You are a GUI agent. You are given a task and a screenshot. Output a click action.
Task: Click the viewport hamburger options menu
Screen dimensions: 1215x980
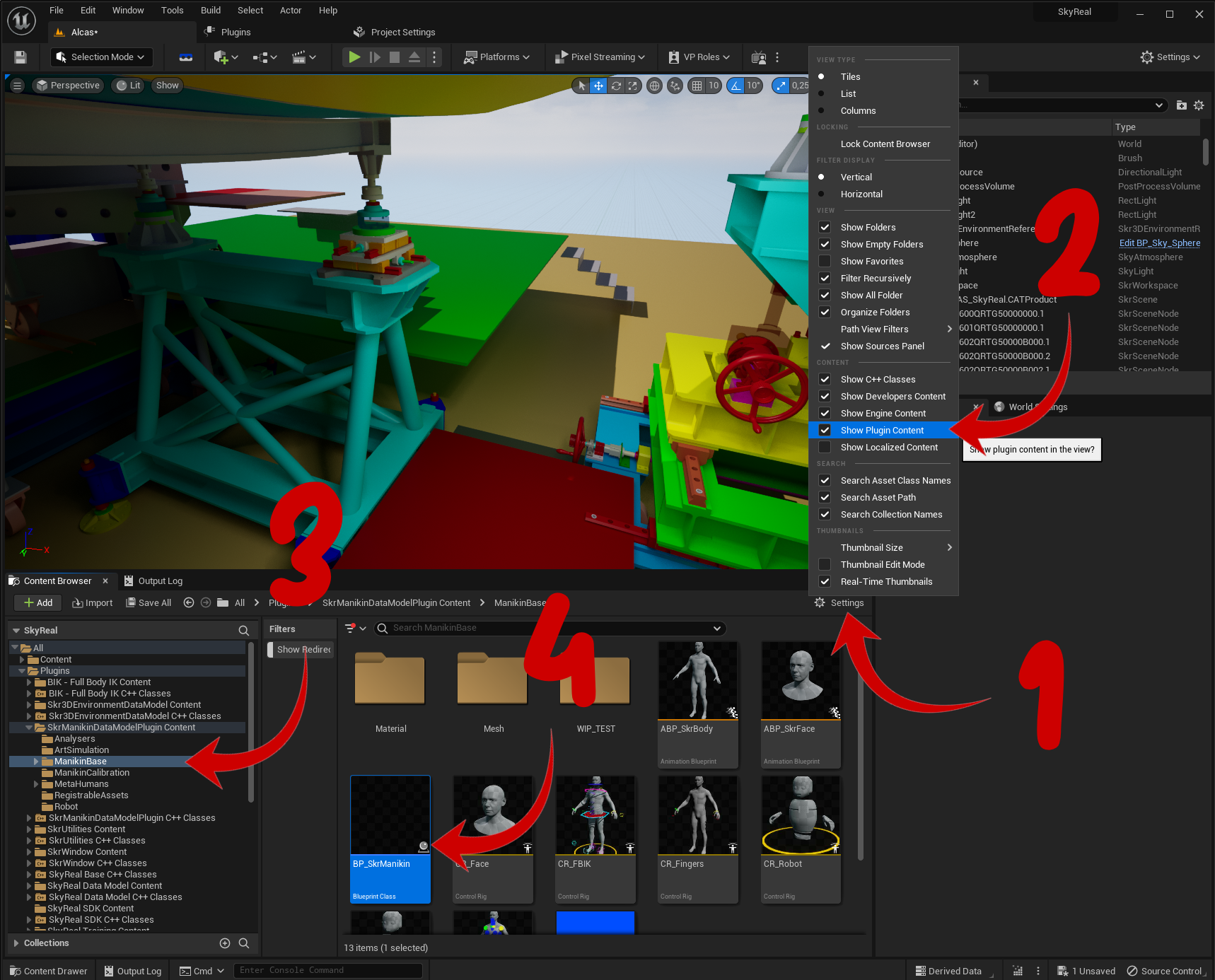pyautogui.click(x=18, y=86)
